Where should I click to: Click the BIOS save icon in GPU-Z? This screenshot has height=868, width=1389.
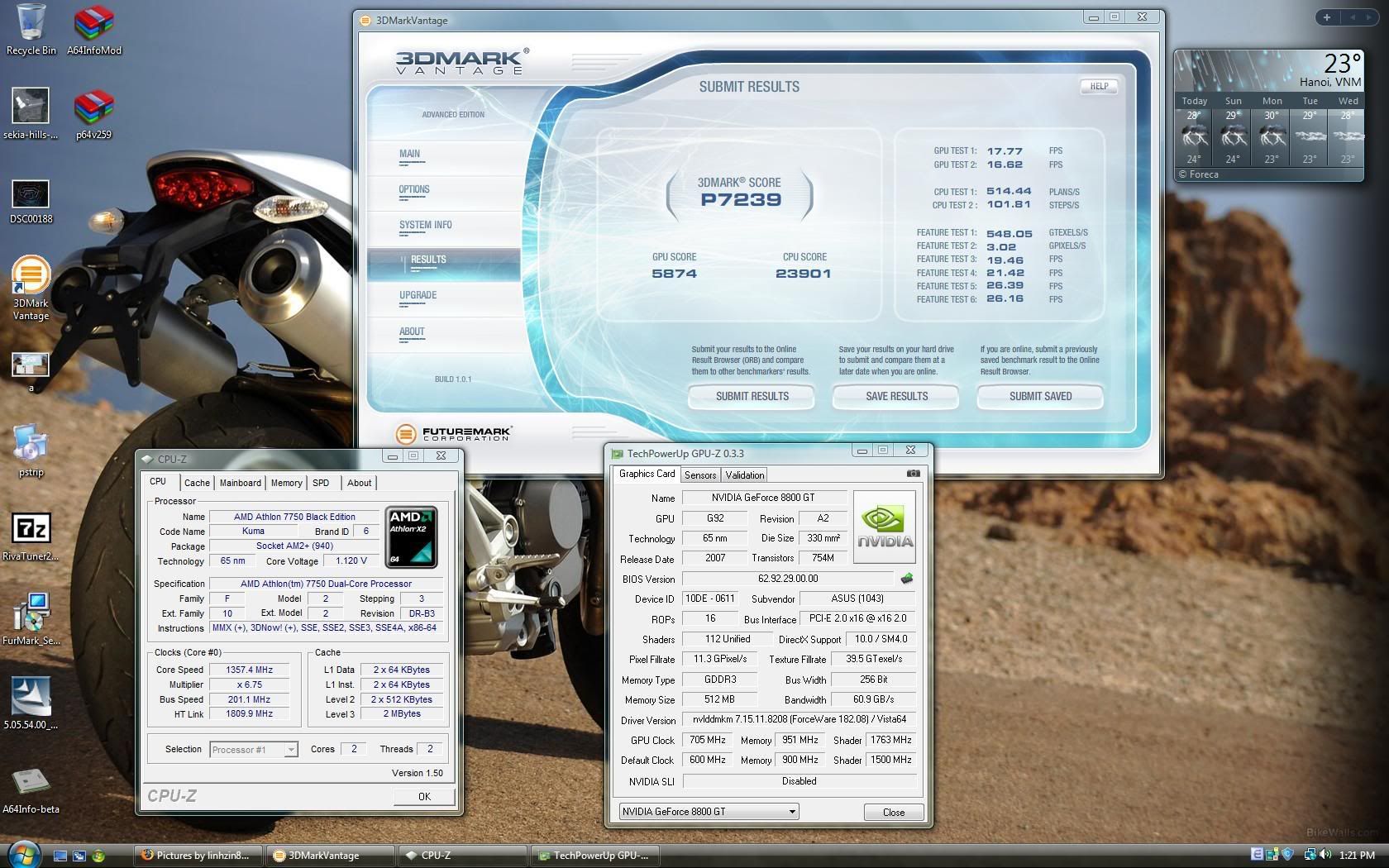point(907,579)
